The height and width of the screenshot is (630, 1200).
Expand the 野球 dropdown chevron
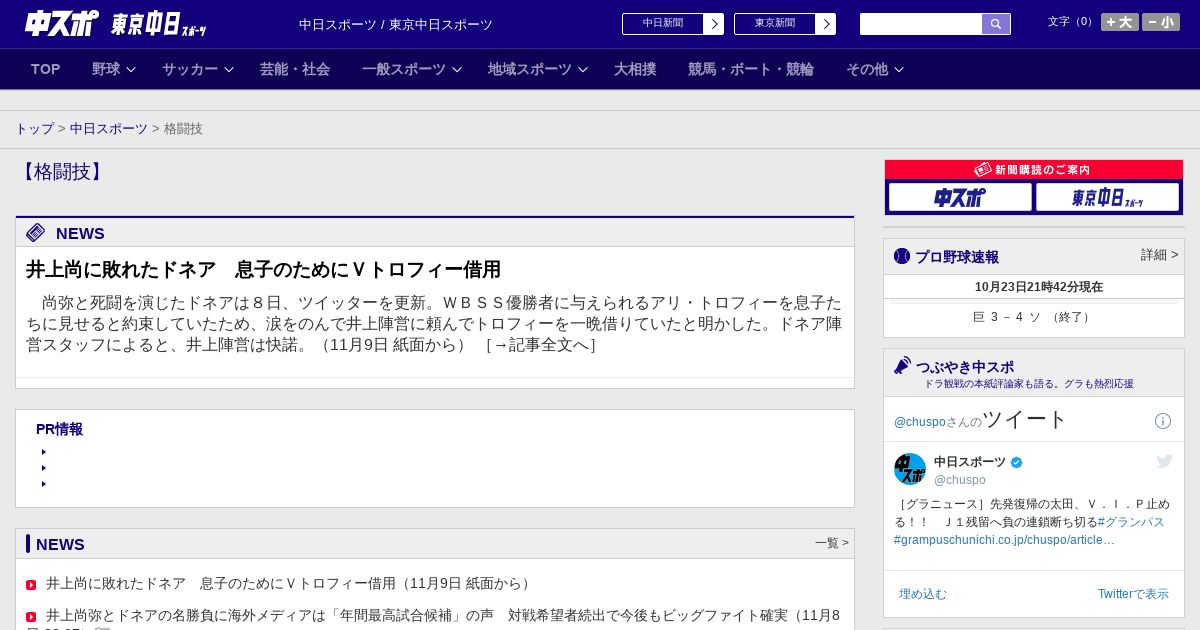click(x=131, y=69)
